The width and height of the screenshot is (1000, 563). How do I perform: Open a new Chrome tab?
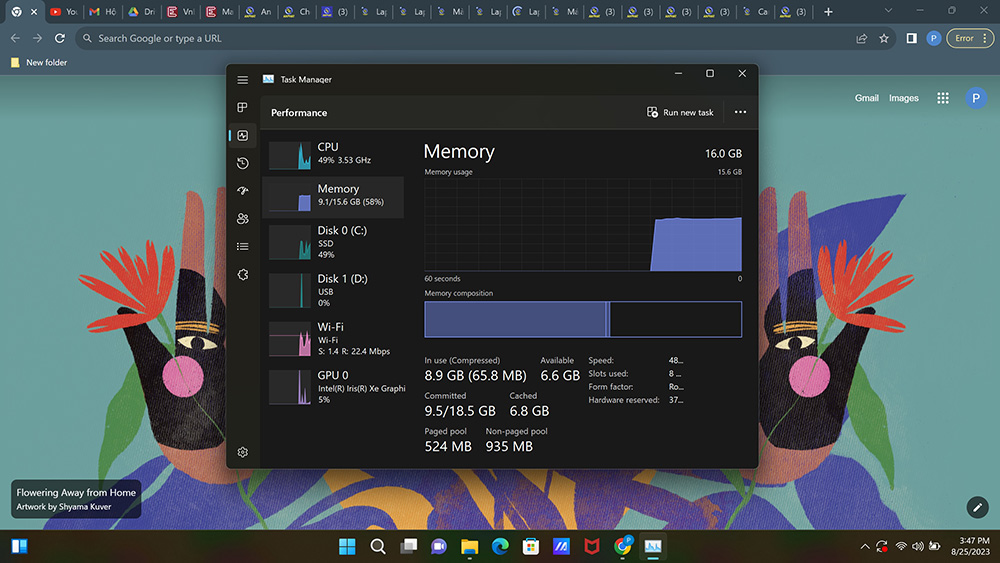tap(828, 11)
